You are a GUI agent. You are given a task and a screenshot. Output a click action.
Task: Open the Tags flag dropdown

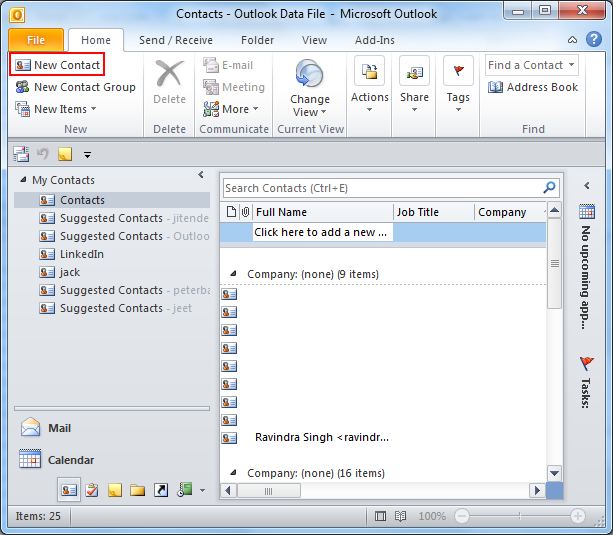coord(458,84)
